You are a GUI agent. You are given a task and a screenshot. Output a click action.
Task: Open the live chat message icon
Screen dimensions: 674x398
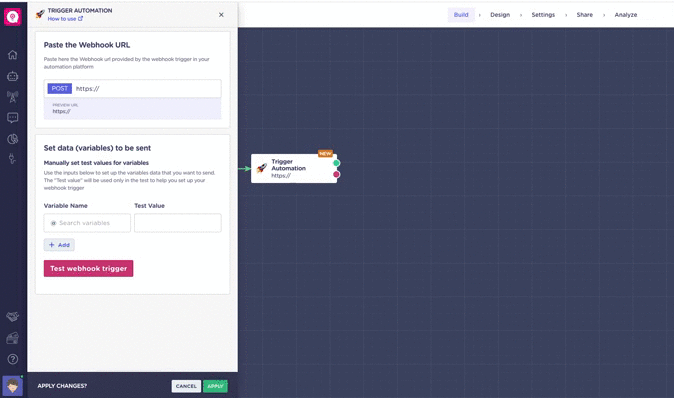click(12, 117)
